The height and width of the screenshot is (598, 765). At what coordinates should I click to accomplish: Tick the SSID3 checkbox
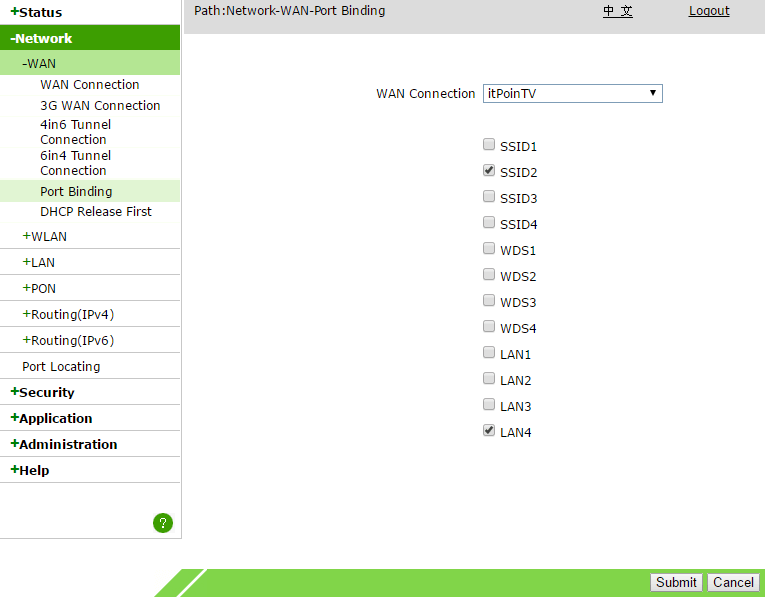click(x=489, y=196)
